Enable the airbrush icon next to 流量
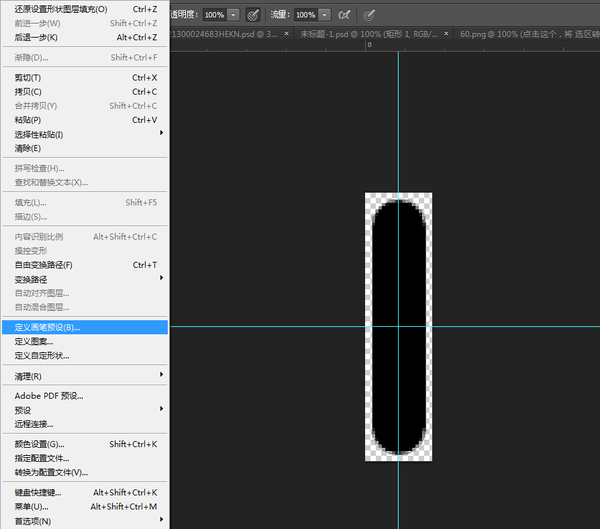The height and width of the screenshot is (529, 600). tap(345, 15)
